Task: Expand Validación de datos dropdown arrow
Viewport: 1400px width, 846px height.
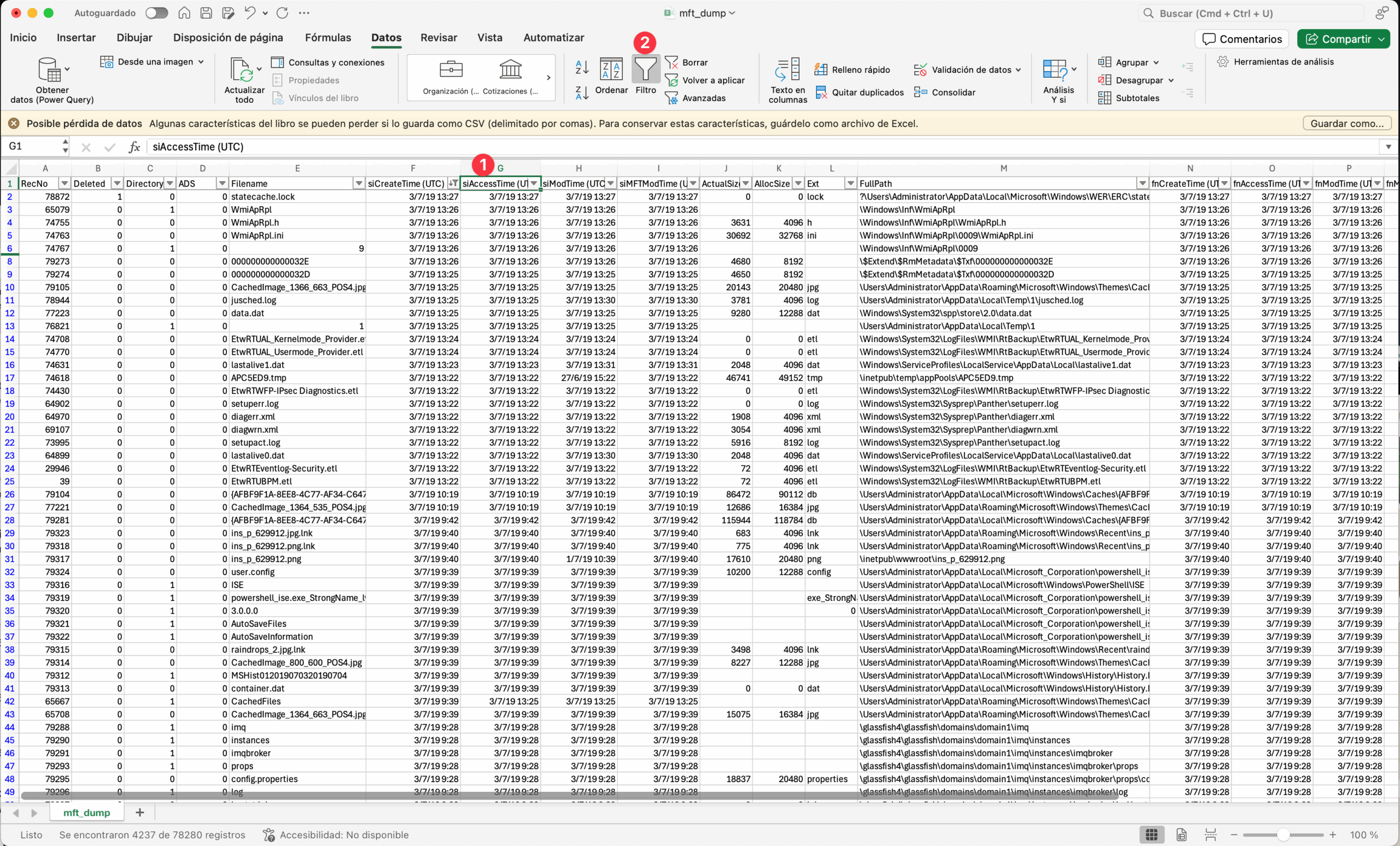Action: click(1018, 70)
